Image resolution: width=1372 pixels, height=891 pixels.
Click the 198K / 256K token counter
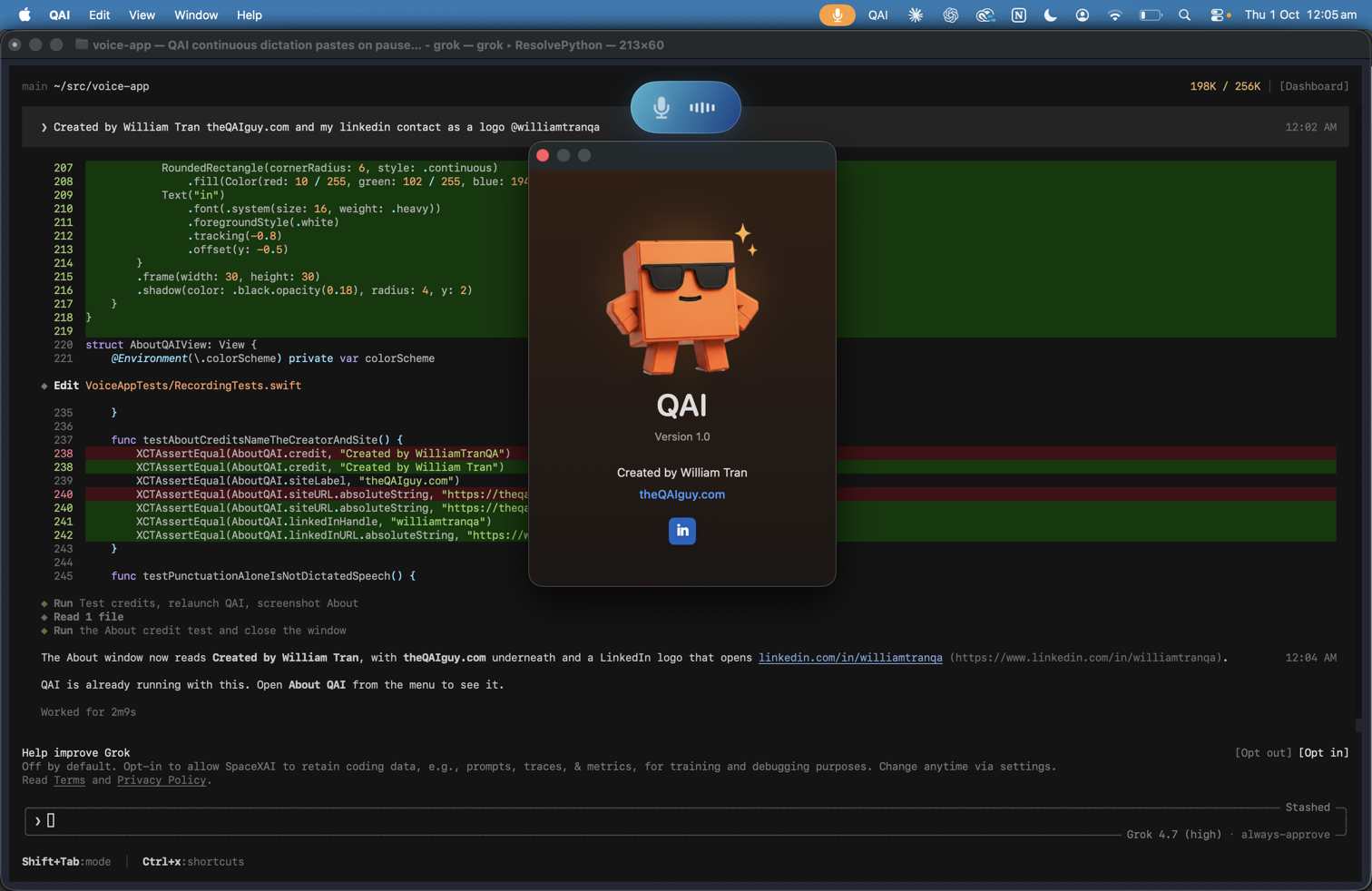tap(1225, 86)
